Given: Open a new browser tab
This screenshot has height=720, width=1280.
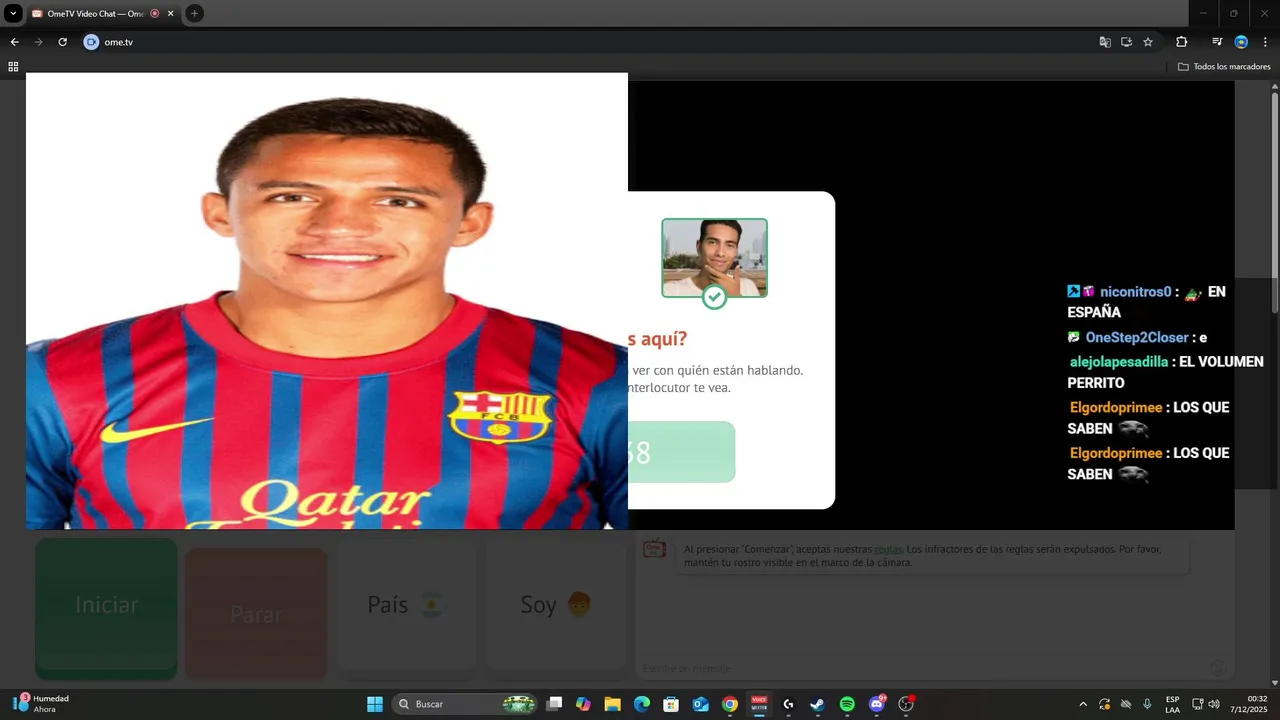Looking at the screenshot, I should [194, 13].
